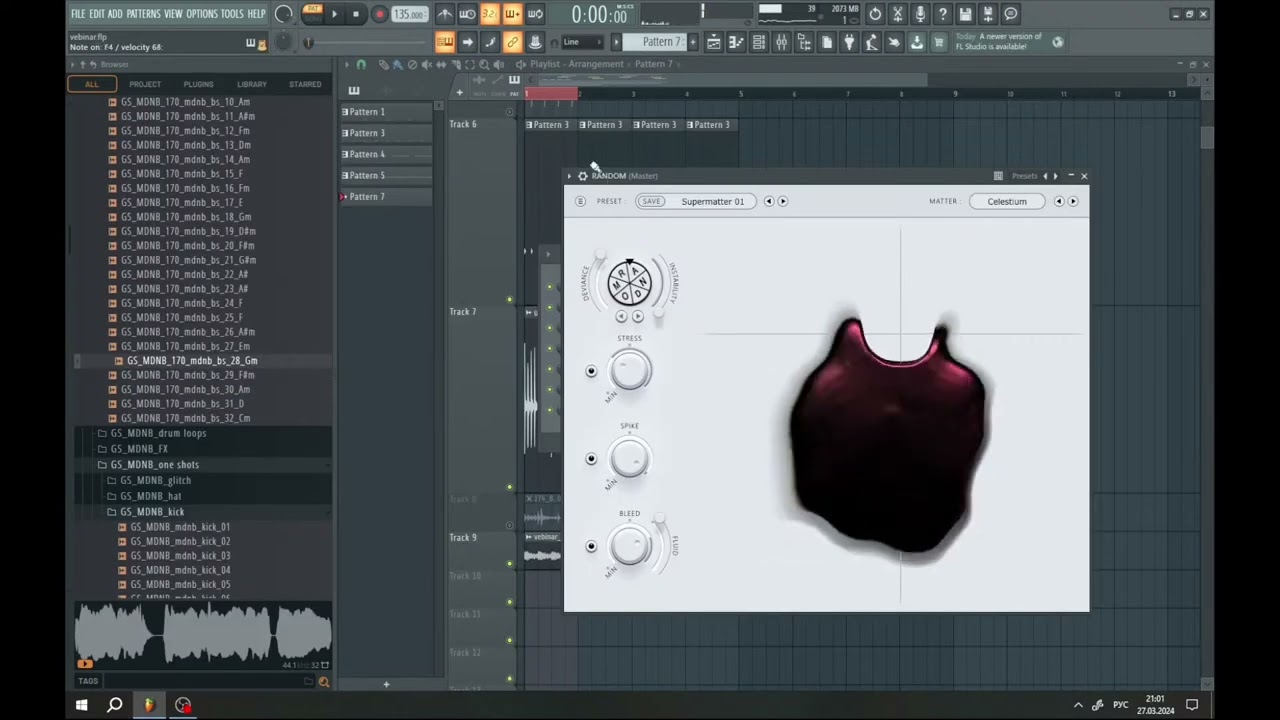The height and width of the screenshot is (720, 1280).
Task: Open the FILE menu
Action: coord(77,14)
